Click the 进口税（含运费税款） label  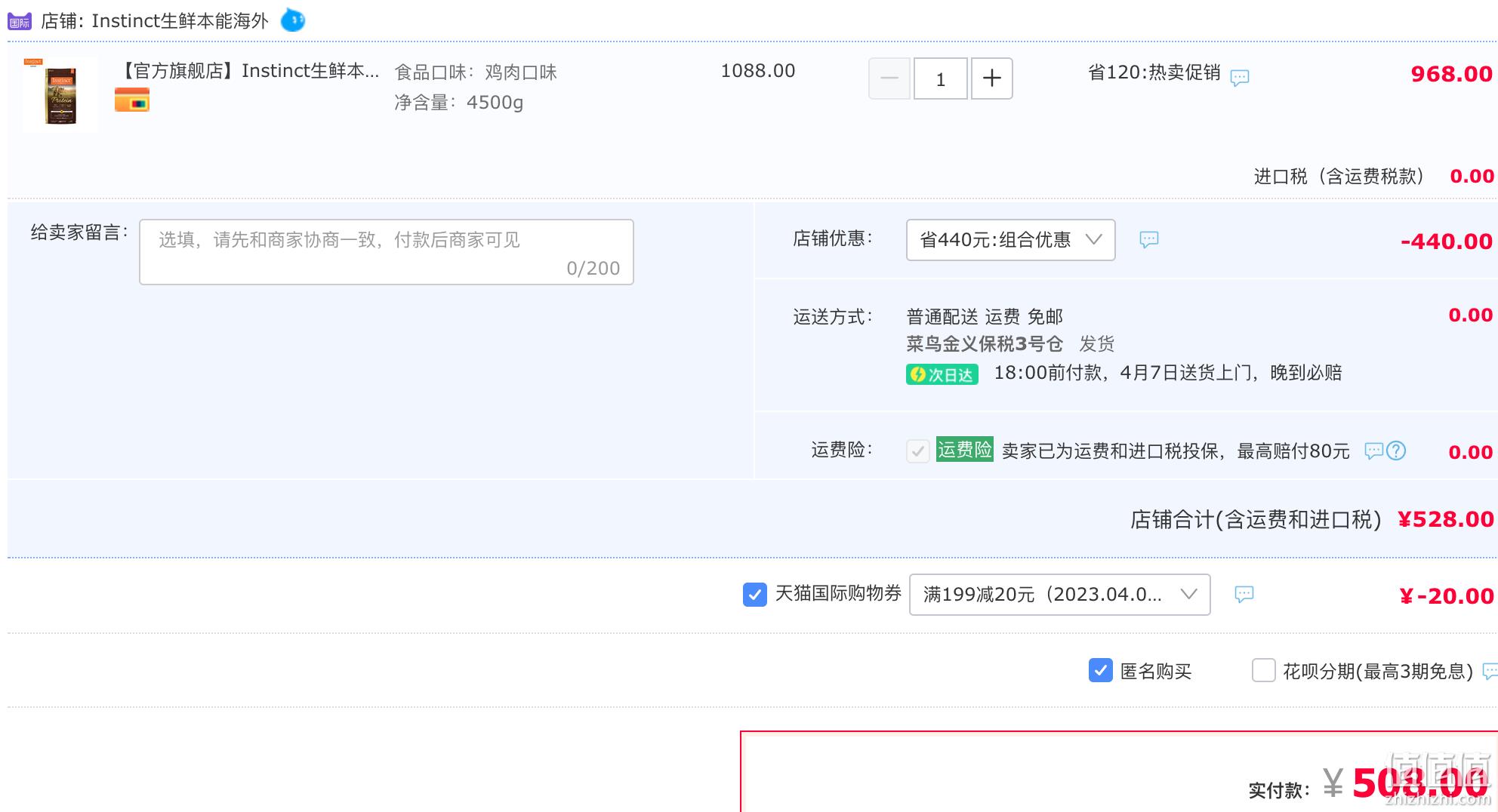tap(1339, 177)
